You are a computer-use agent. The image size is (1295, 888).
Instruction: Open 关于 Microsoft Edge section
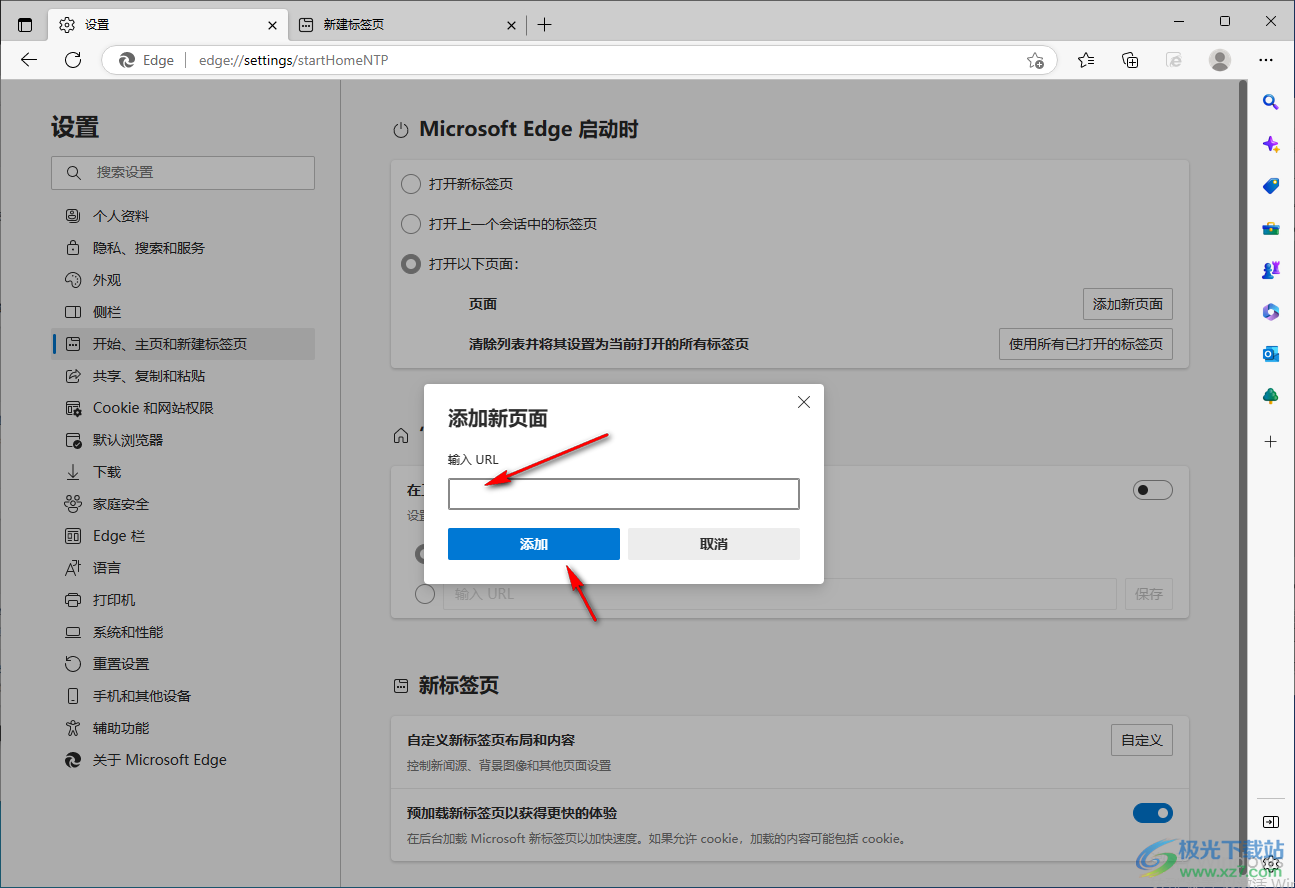[183, 760]
